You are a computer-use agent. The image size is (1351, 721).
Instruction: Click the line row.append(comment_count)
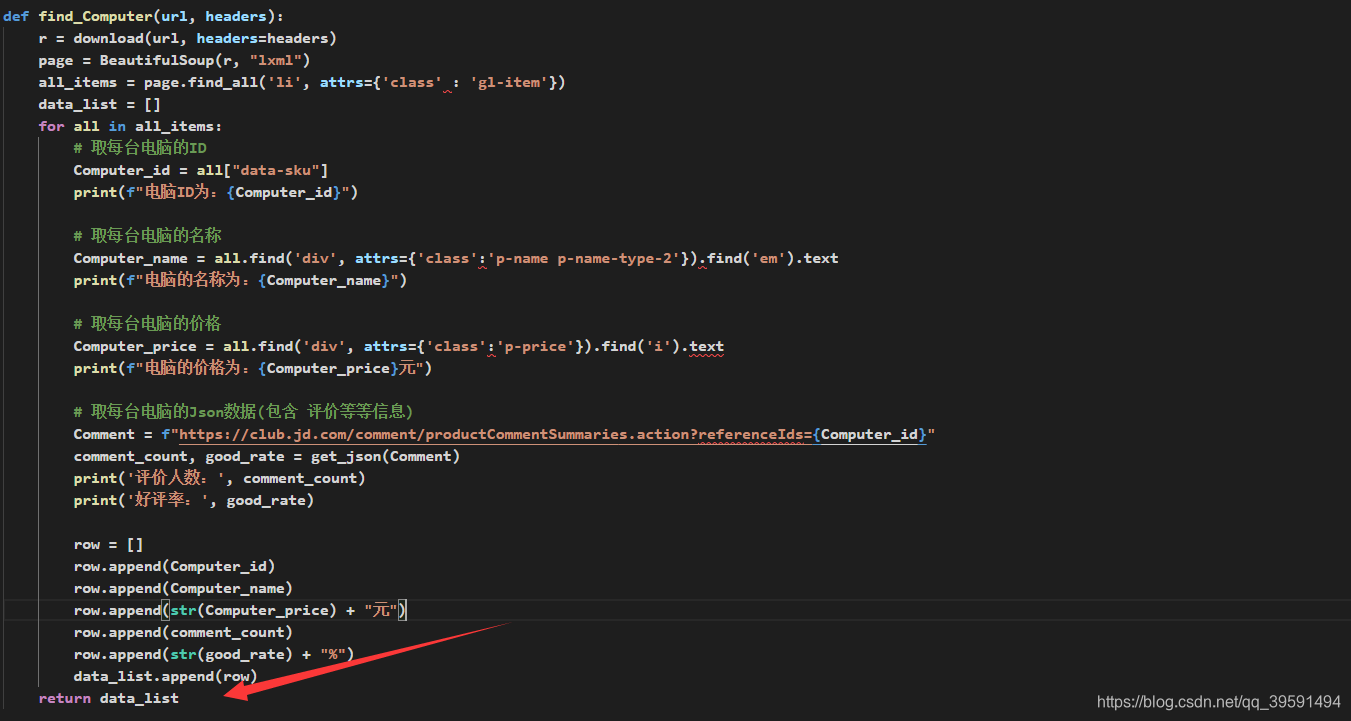(x=183, y=632)
